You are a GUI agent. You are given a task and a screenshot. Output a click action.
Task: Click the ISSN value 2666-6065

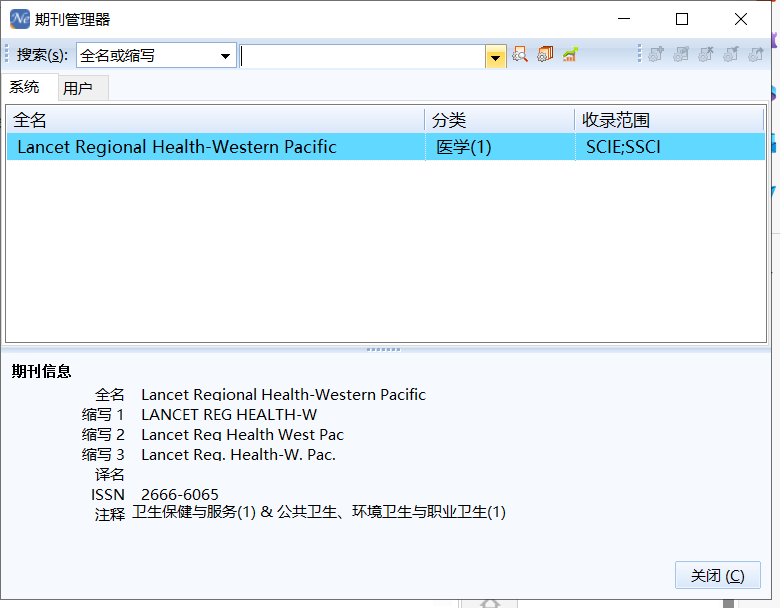[180, 495]
